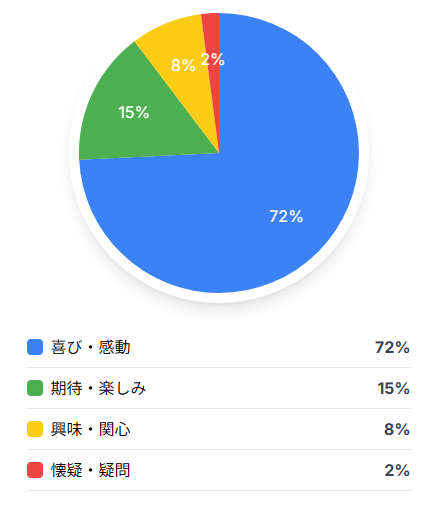Click the 15% value in legend row
The width and height of the screenshot is (432, 510).
[x=393, y=388]
